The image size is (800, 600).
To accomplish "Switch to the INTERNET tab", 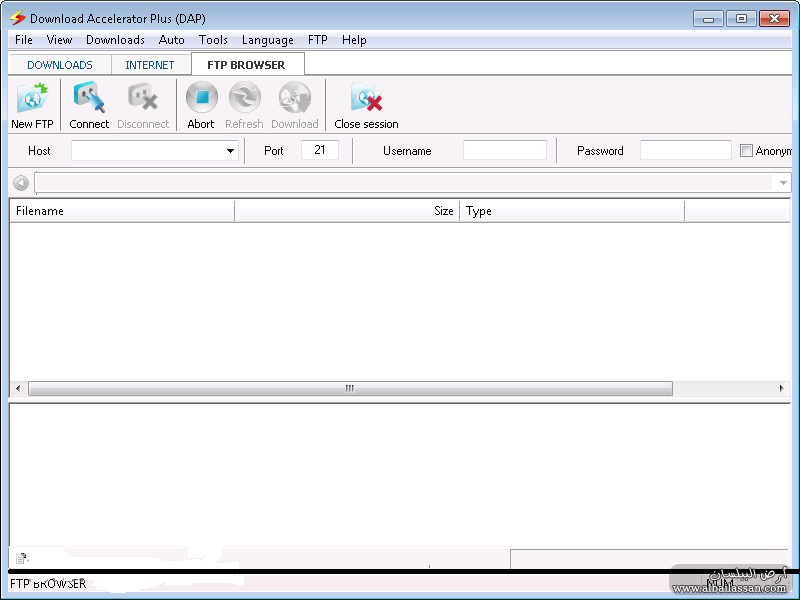I will (x=150, y=65).
